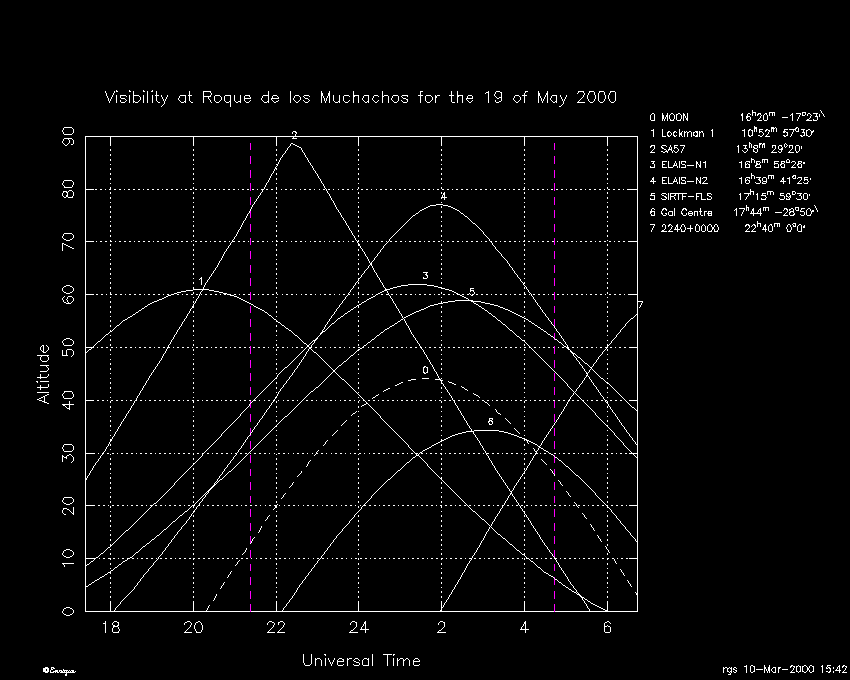Select the ELAIS-N1 legend row
This screenshot has width=850, height=680.
pyautogui.click(x=728, y=165)
